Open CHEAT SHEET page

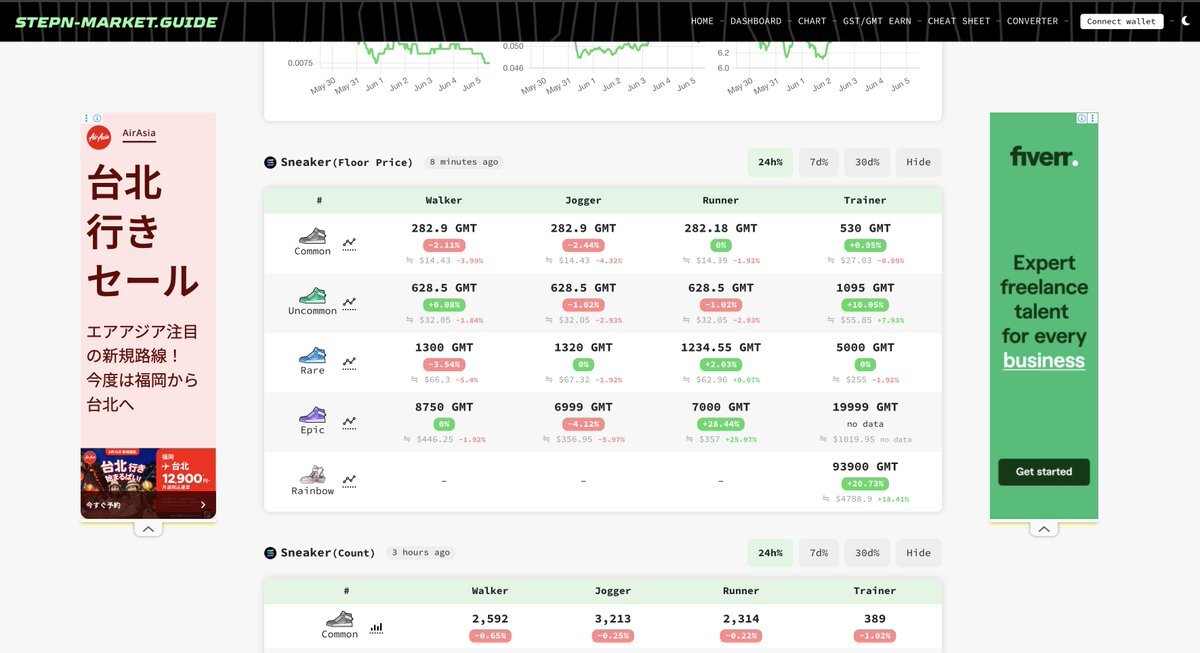[x=959, y=21]
